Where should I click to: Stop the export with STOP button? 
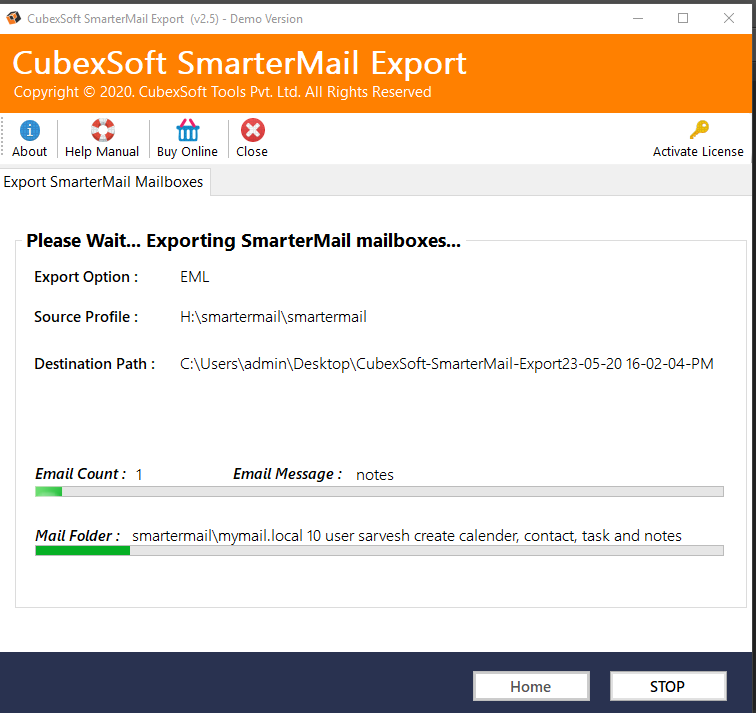tap(668, 686)
